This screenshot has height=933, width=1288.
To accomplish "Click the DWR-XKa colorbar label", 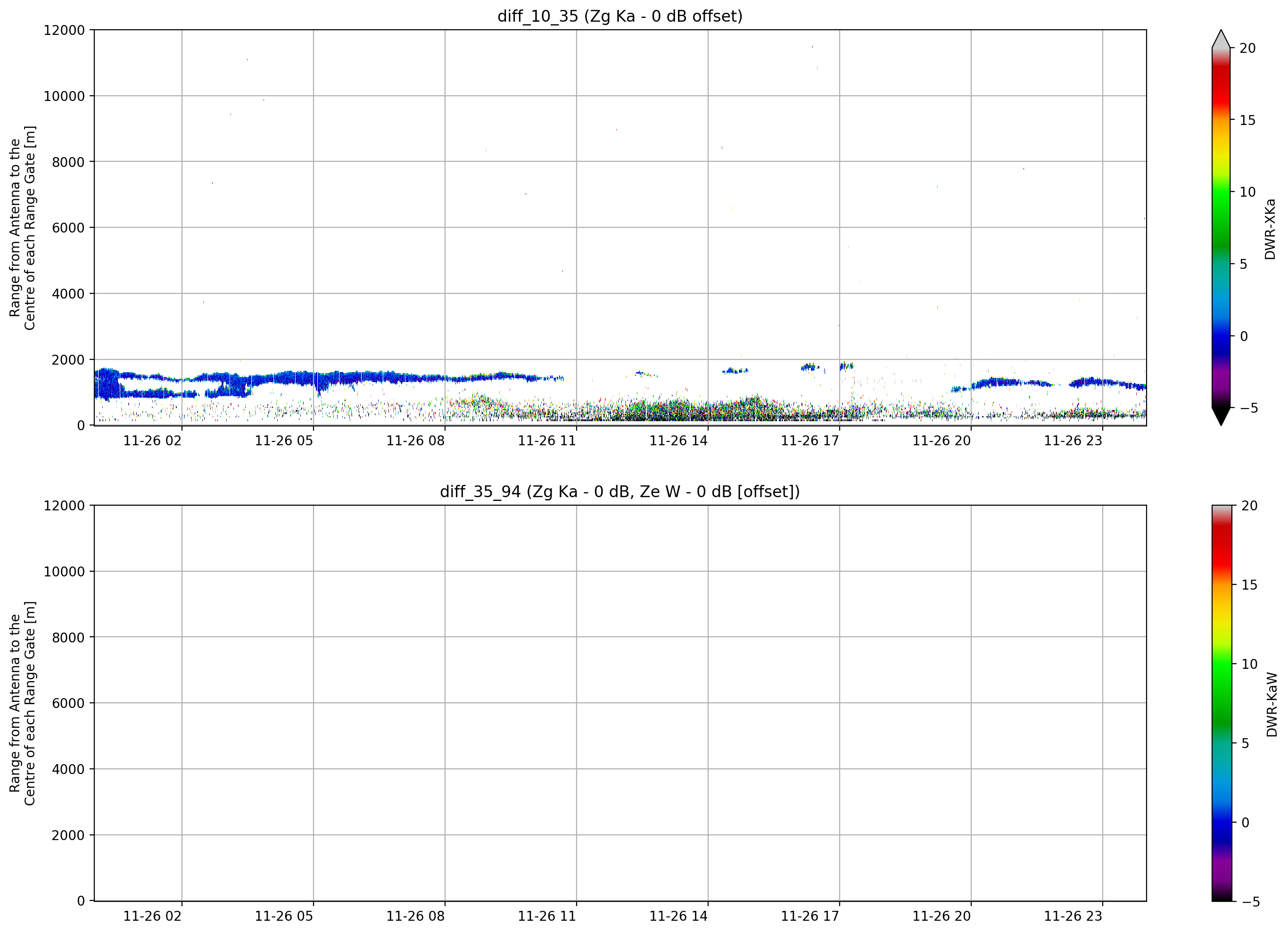I will [1271, 229].
